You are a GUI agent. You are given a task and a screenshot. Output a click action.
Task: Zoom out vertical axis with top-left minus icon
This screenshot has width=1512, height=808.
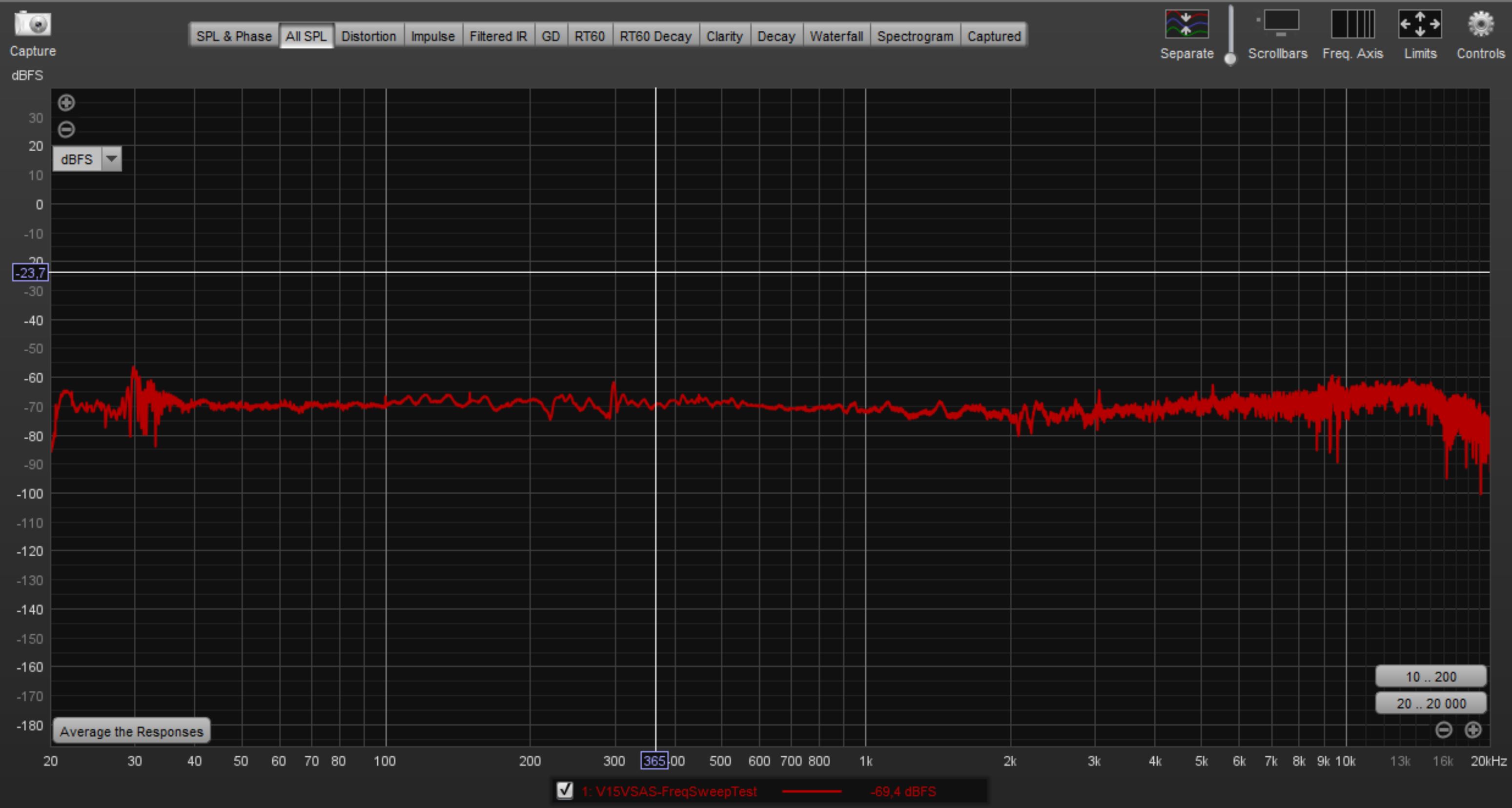pos(66,129)
